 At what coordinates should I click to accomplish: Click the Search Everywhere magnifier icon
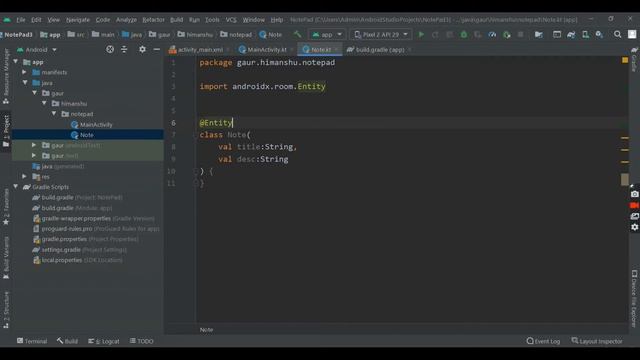click(618, 35)
